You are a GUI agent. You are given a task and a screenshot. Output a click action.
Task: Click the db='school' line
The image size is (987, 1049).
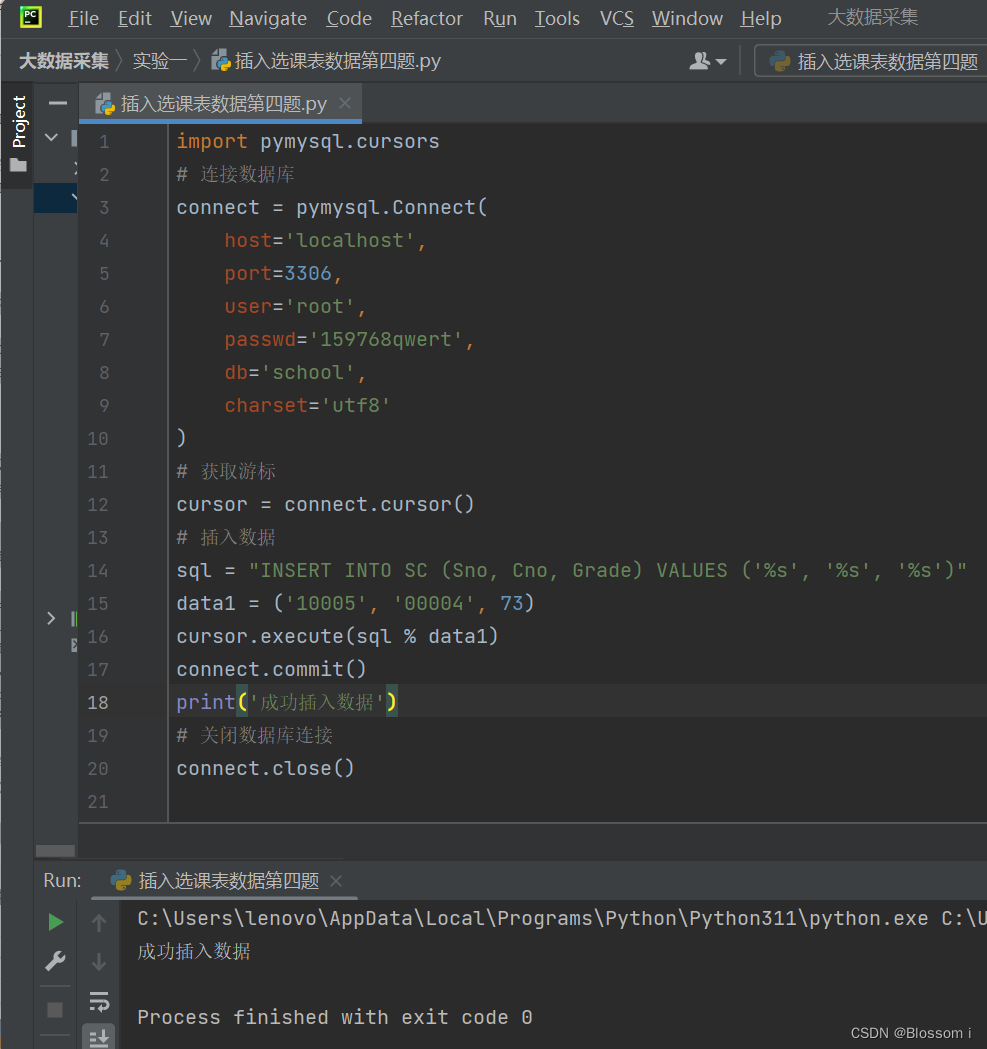(x=295, y=373)
